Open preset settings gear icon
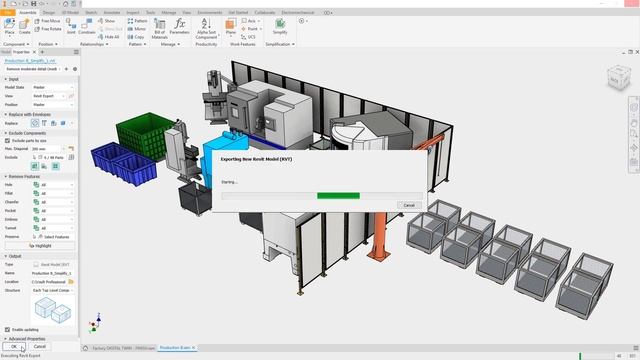Screen dimensions: 640x360 pos(75,69)
